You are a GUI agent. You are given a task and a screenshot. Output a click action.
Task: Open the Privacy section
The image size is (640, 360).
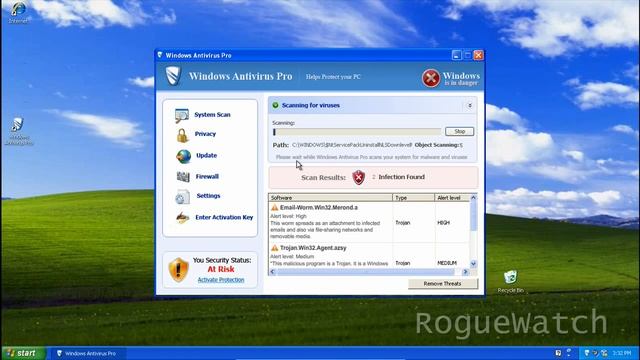(x=205, y=134)
